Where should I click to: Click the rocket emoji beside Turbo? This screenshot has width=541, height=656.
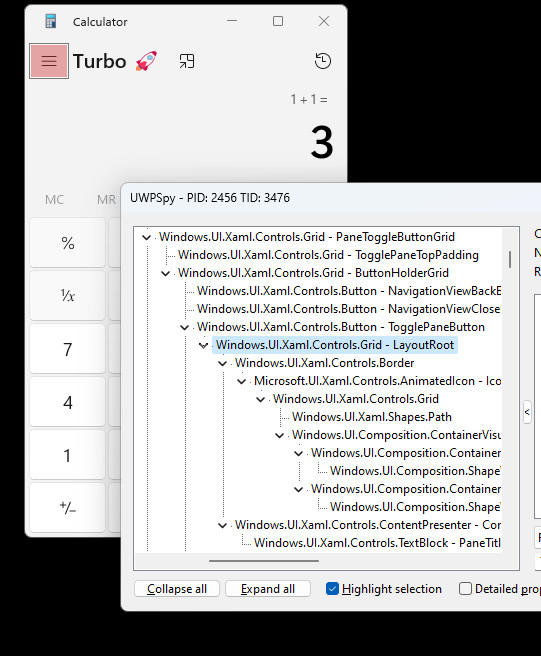(146, 61)
